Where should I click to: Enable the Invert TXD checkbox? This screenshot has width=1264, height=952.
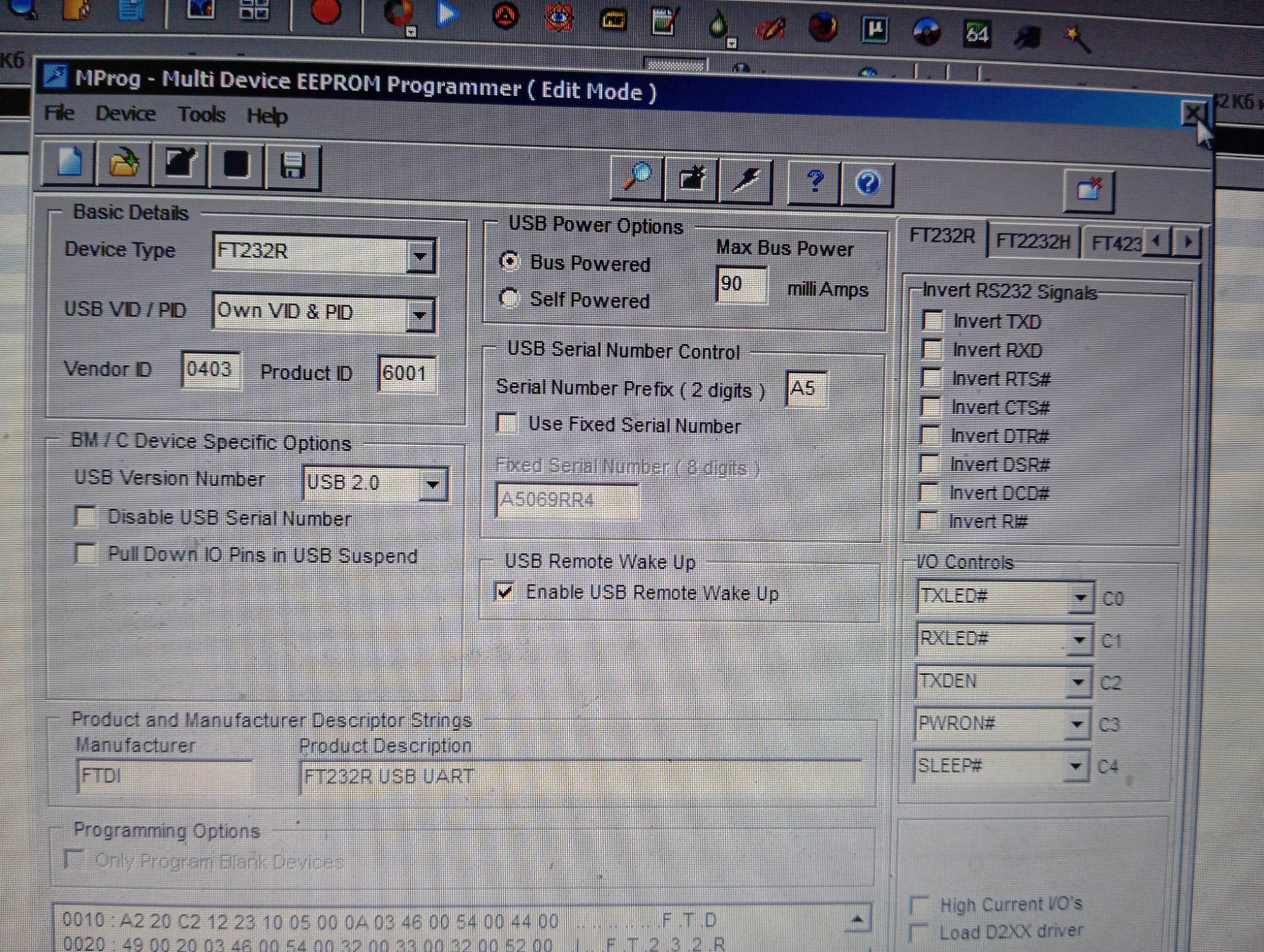pyautogui.click(x=933, y=320)
